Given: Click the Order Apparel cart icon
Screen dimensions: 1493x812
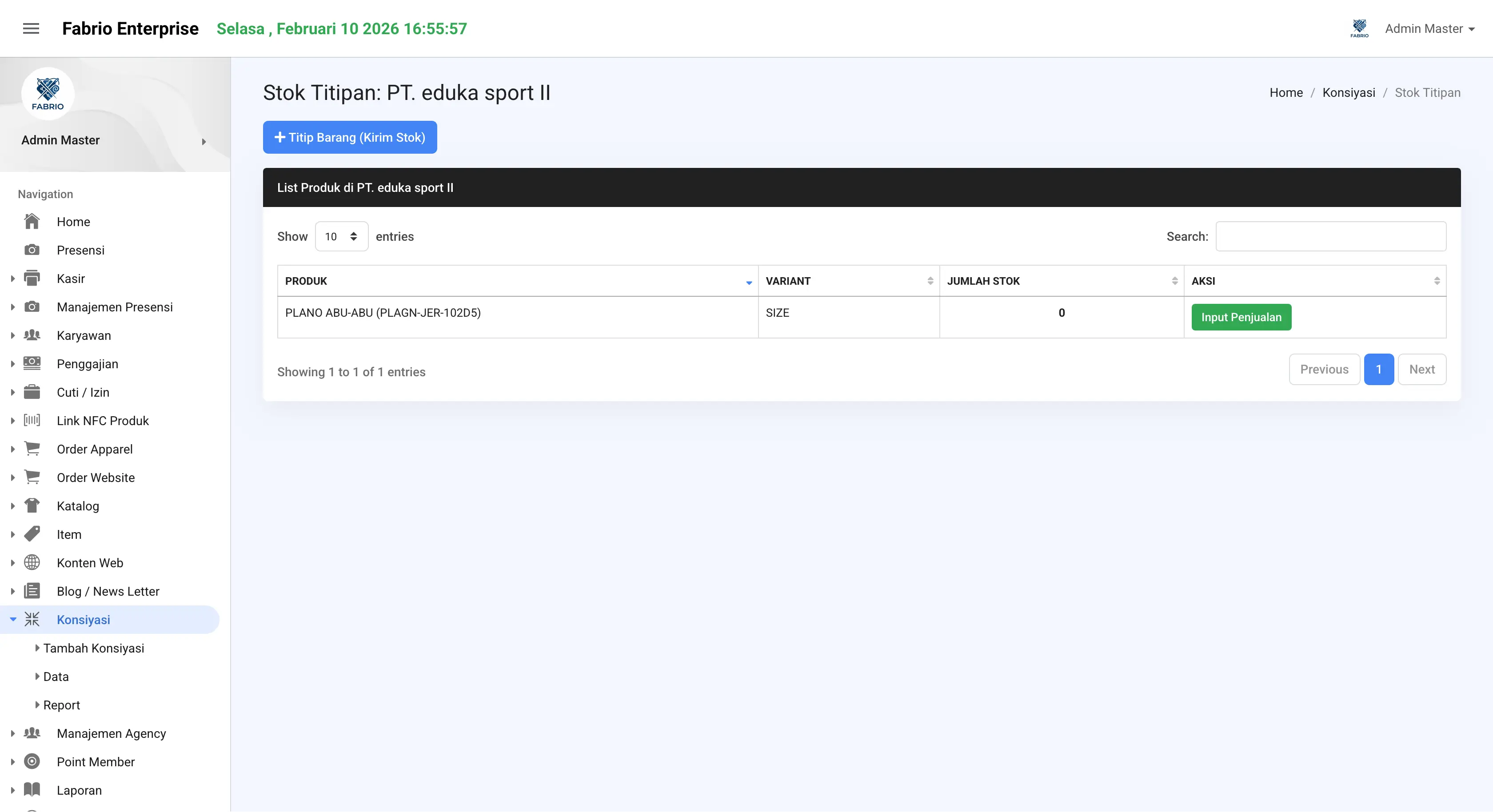Looking at the screenshot, I should [32, 449].
